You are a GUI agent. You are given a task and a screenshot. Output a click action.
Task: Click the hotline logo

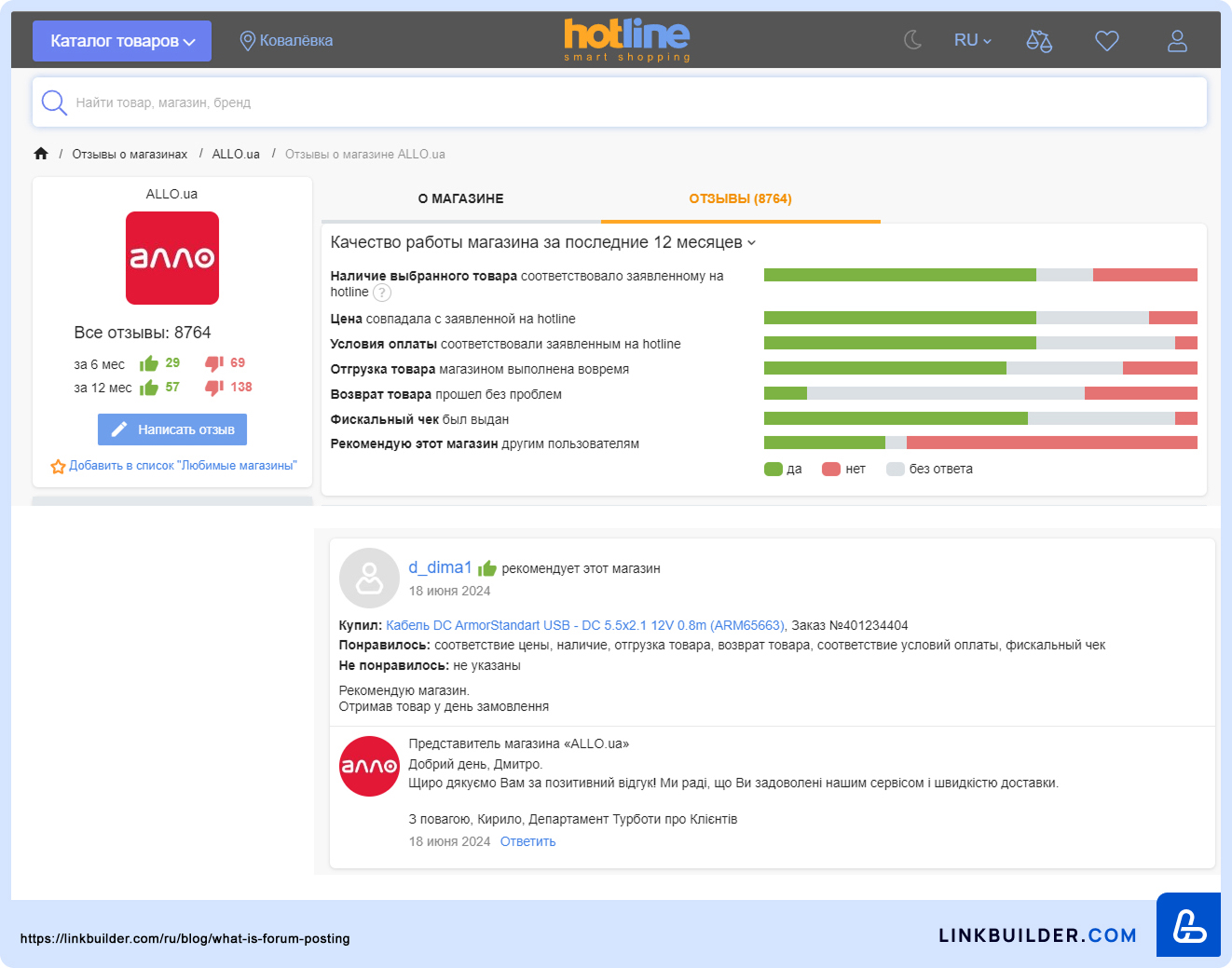coord(626,40)
